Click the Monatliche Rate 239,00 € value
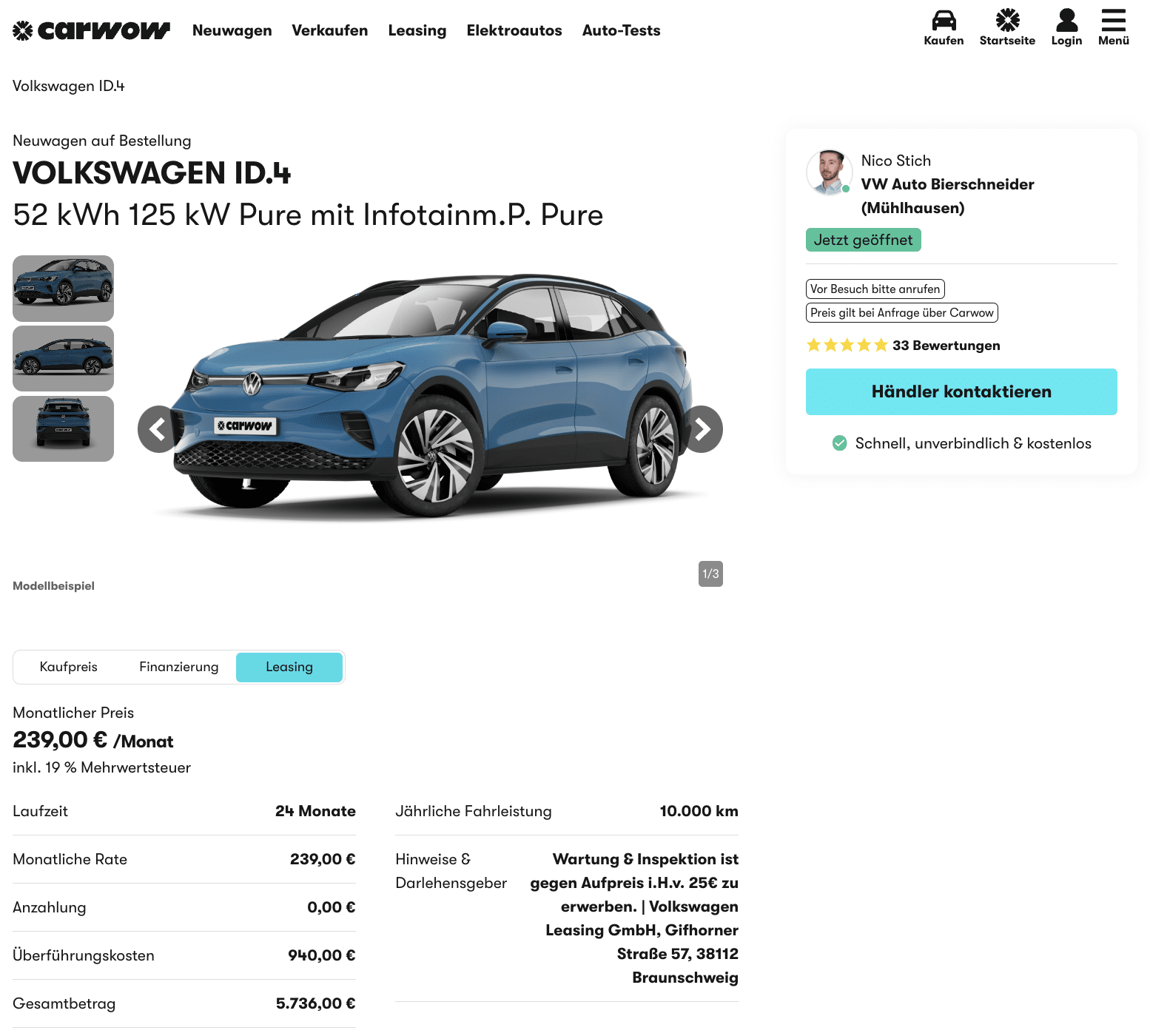 pyautogui.click(x=323, y=859)
